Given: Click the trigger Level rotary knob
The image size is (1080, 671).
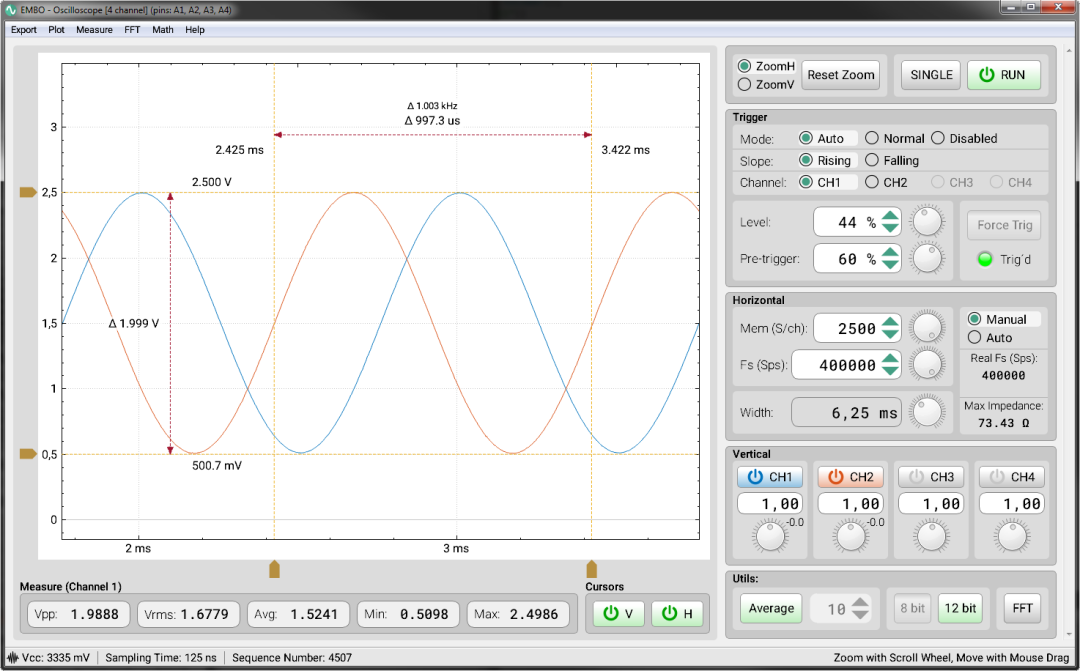Looking at the screenshot, I should [927, 222].
